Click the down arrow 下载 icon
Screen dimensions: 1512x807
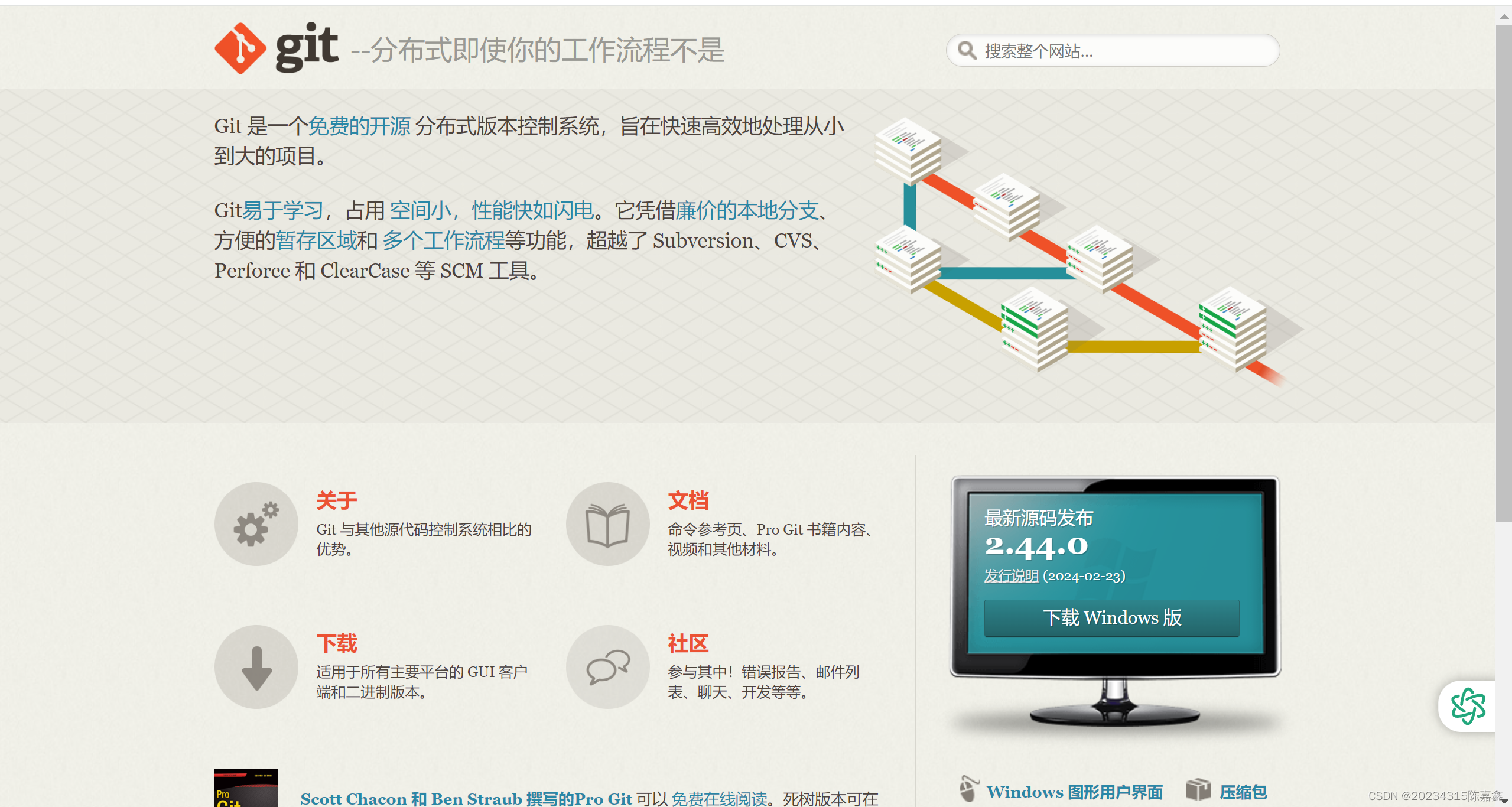pyautogui.click(x=256, y=667)
